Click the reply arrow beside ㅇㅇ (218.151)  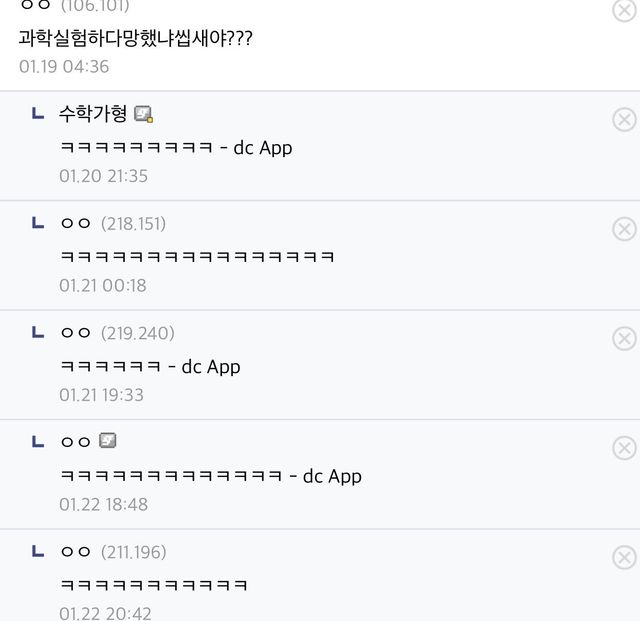click(x=38, y=223)
